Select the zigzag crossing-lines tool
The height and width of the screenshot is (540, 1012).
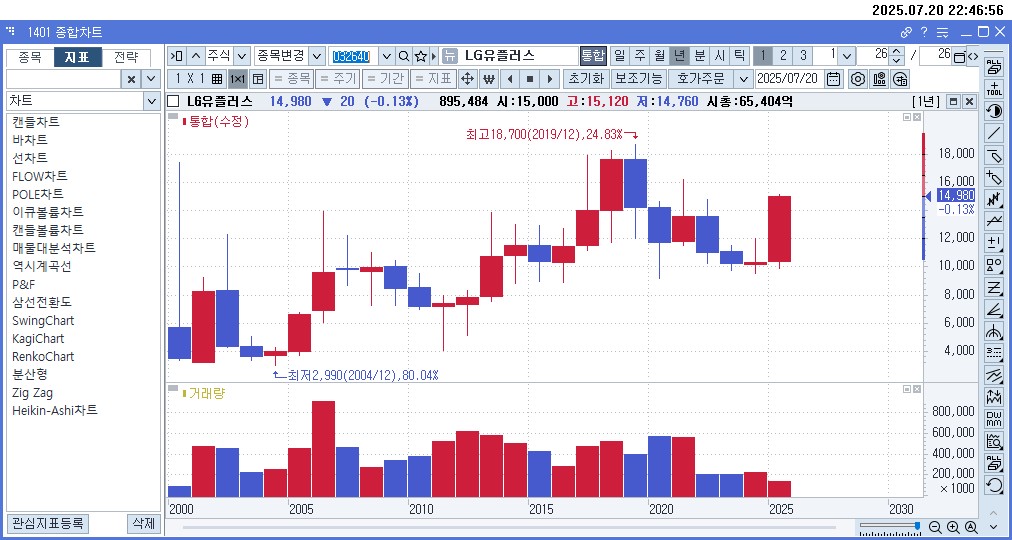pyautogui.click(x=994, y=199)
